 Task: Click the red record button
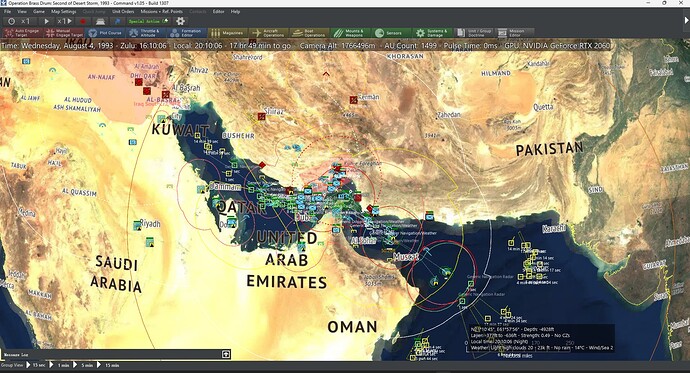pos(83,21)
